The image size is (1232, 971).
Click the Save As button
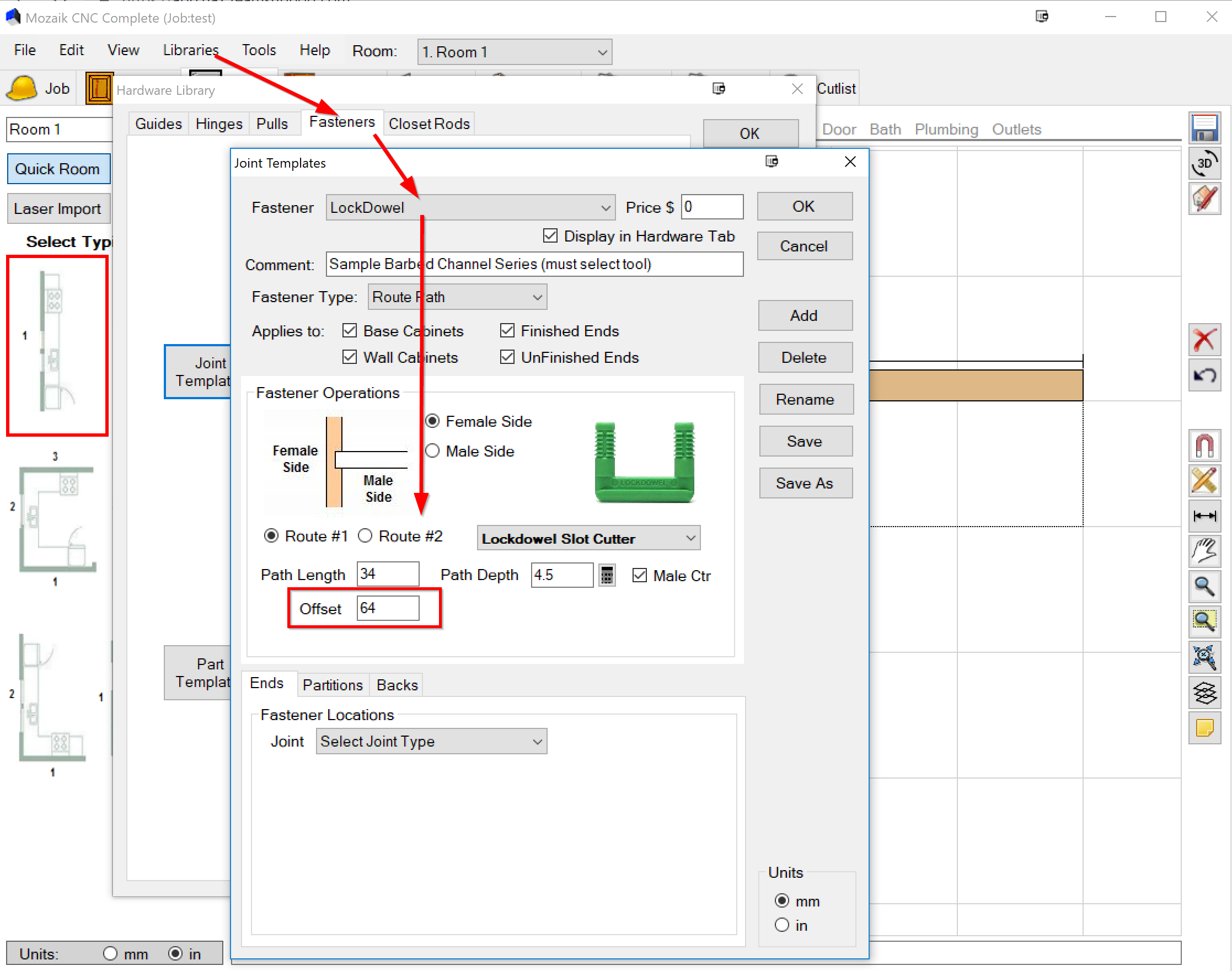[x=805, y=483]
